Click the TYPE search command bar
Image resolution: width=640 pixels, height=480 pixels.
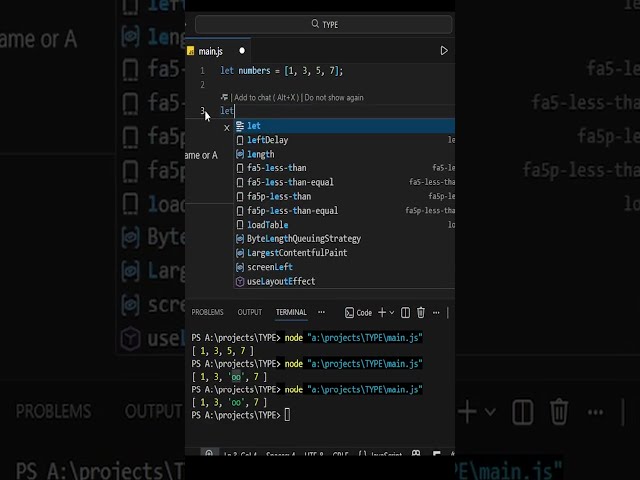[x=324, y=24]
